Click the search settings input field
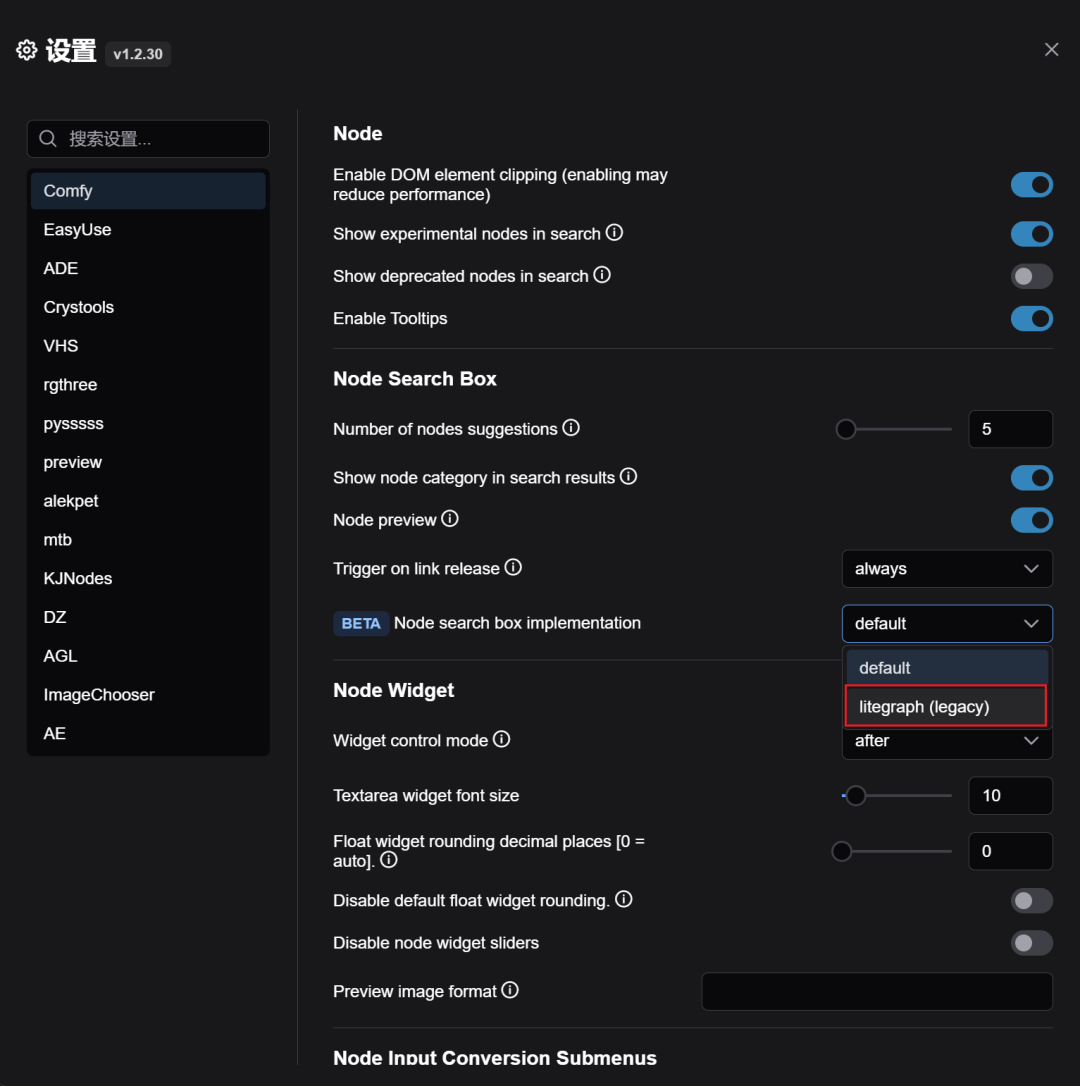Image resolution: width=1080 pixels, height=1086 pixels. coord(160,139)
